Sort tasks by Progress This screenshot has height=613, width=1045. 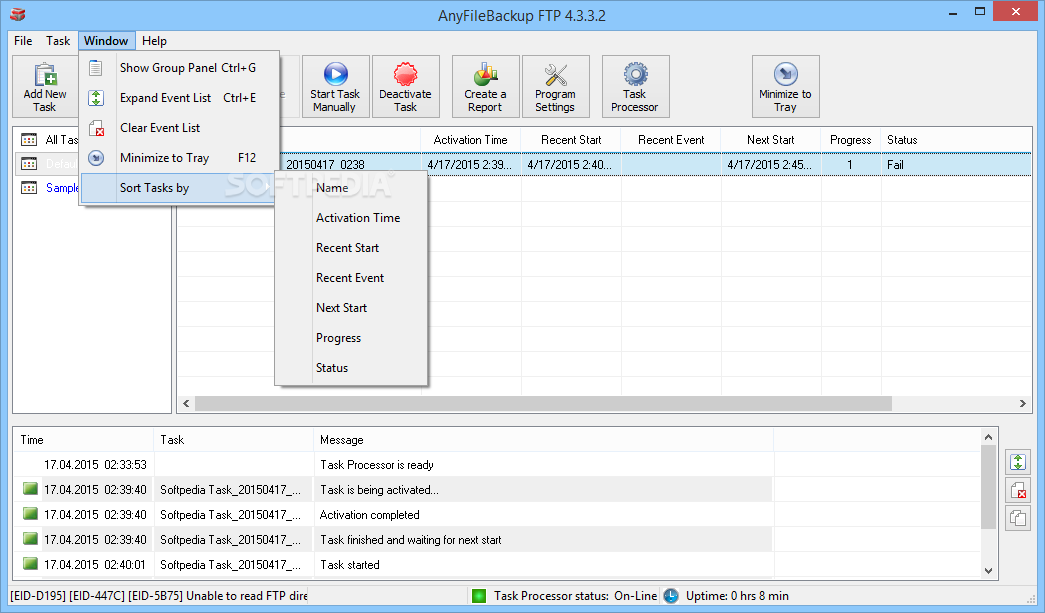point(351,338)
